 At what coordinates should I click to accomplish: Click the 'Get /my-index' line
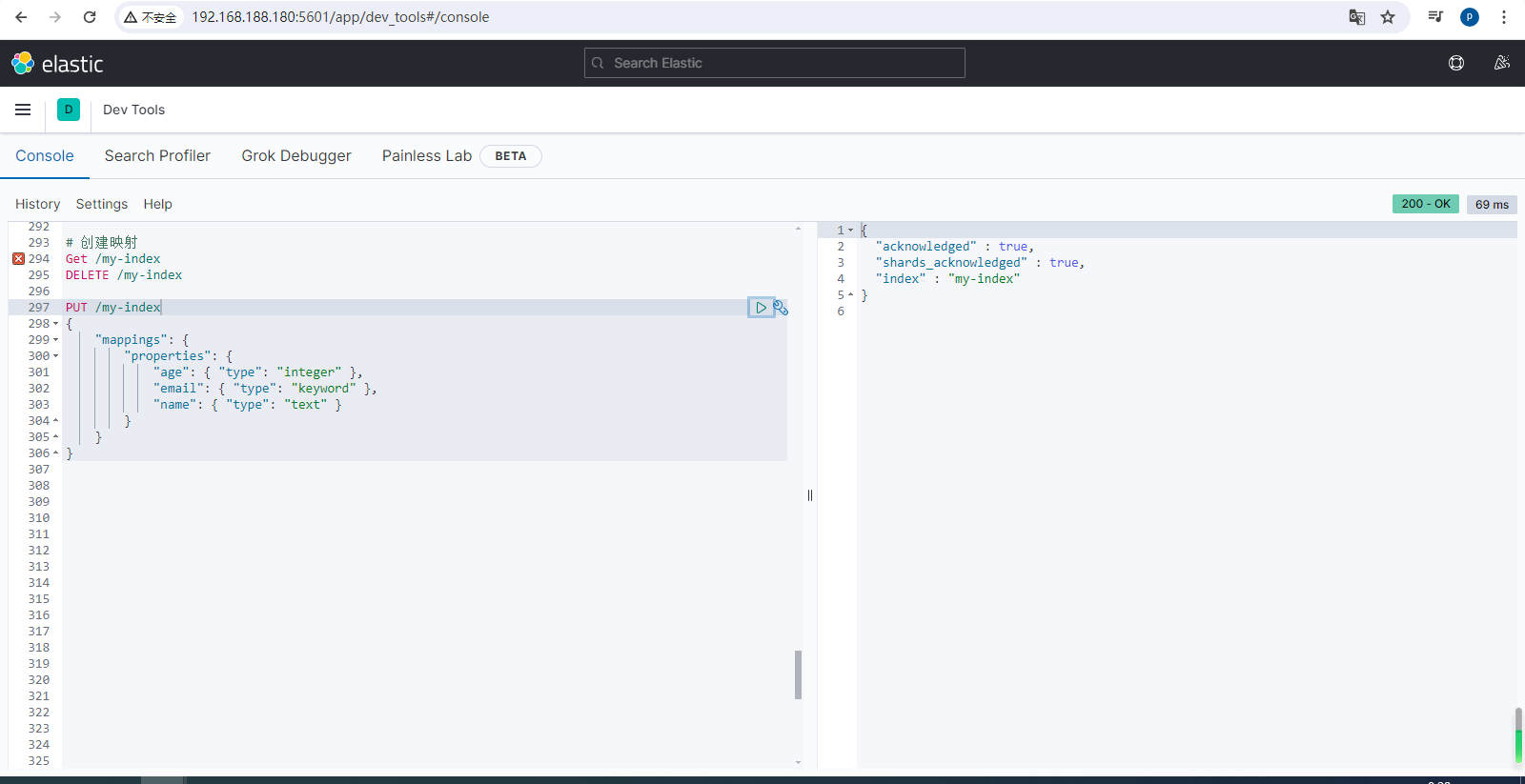click(x=112, y=259)
